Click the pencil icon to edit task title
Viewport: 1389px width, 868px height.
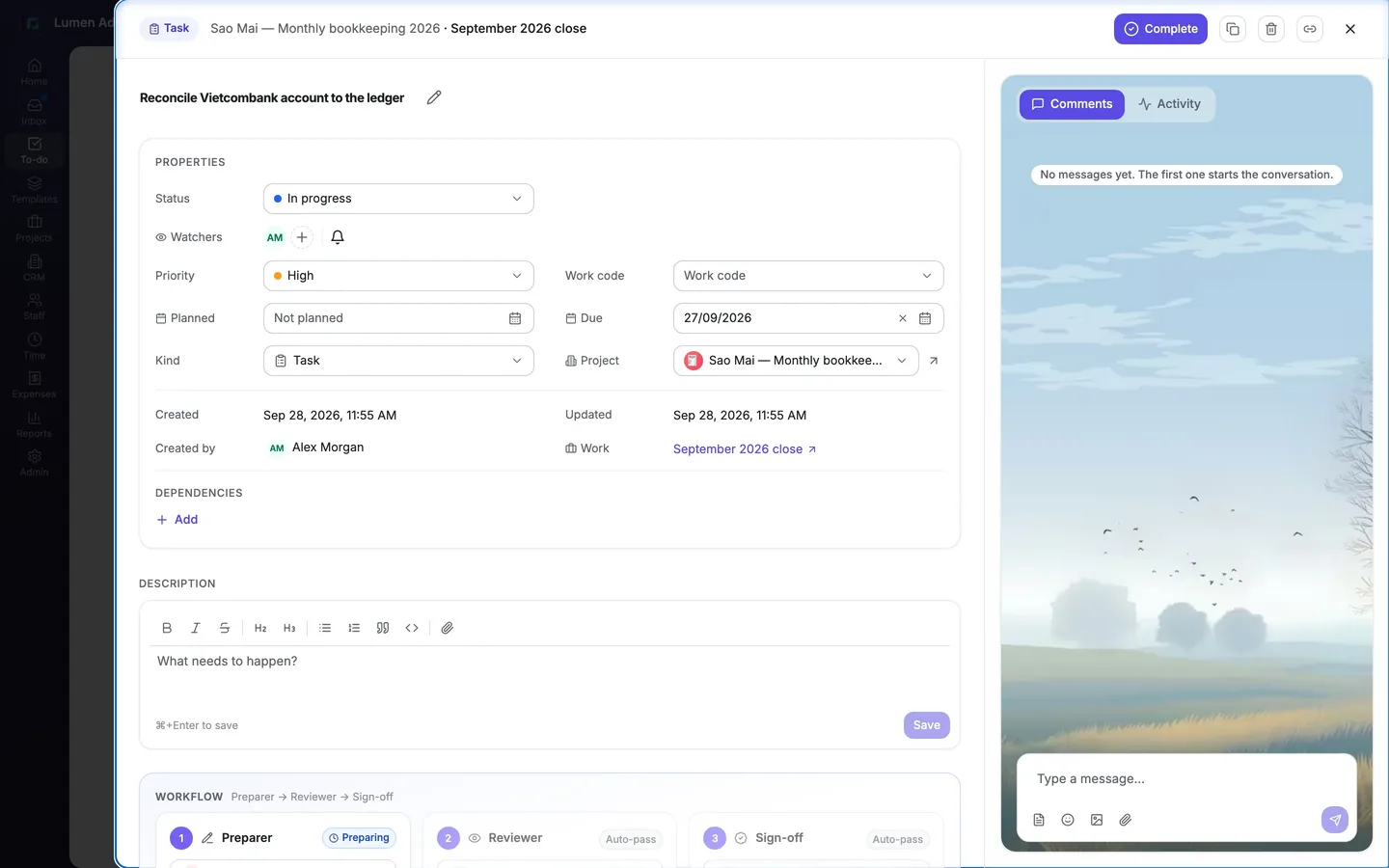(434, 97)
